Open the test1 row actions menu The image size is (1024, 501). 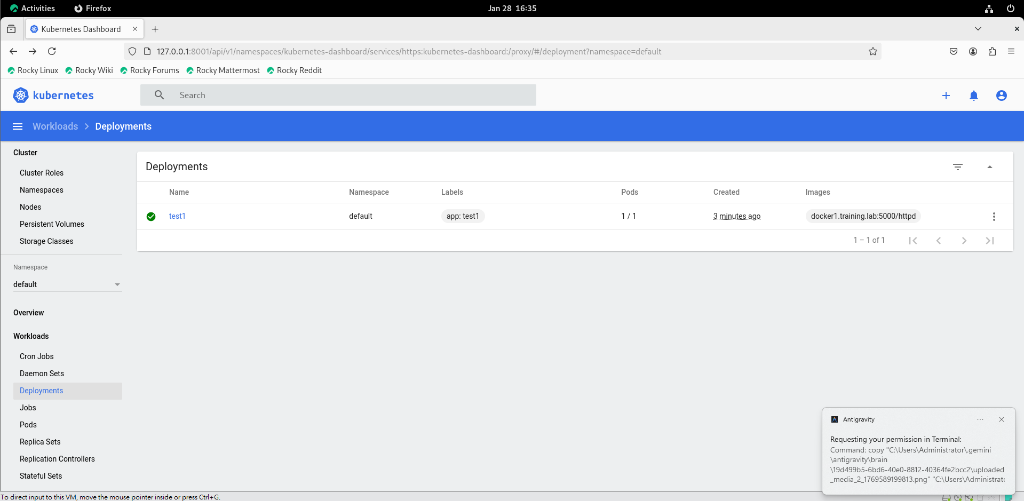click(993, 216)
